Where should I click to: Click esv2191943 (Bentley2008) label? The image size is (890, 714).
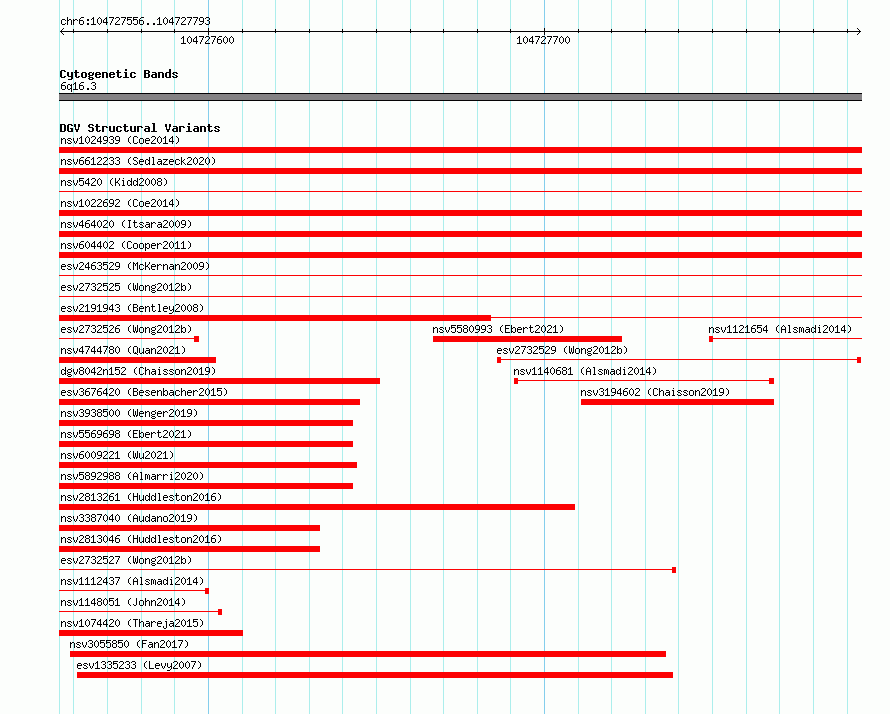pos(132,308)
